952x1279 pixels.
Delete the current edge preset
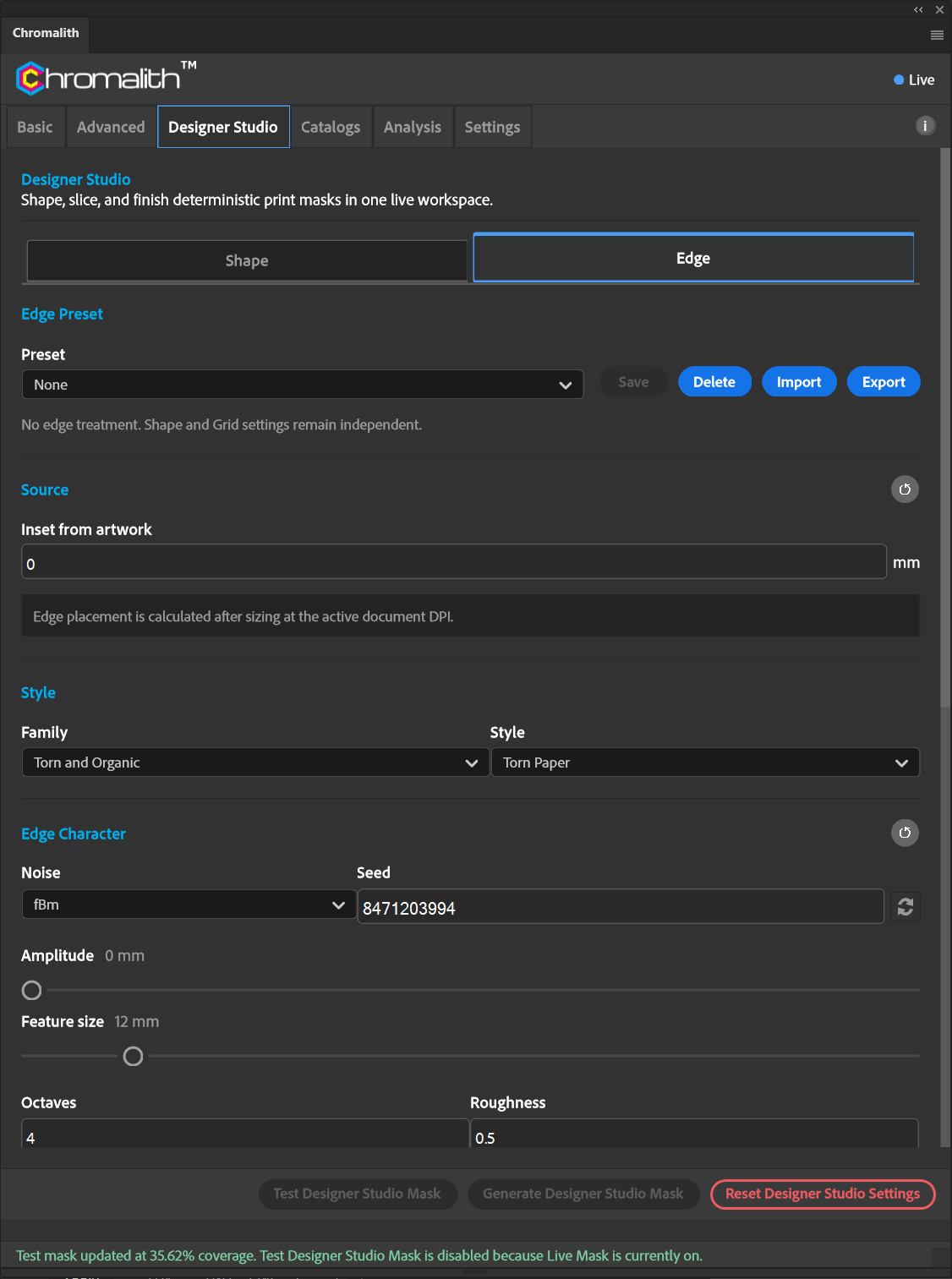(x=714, y=382)
